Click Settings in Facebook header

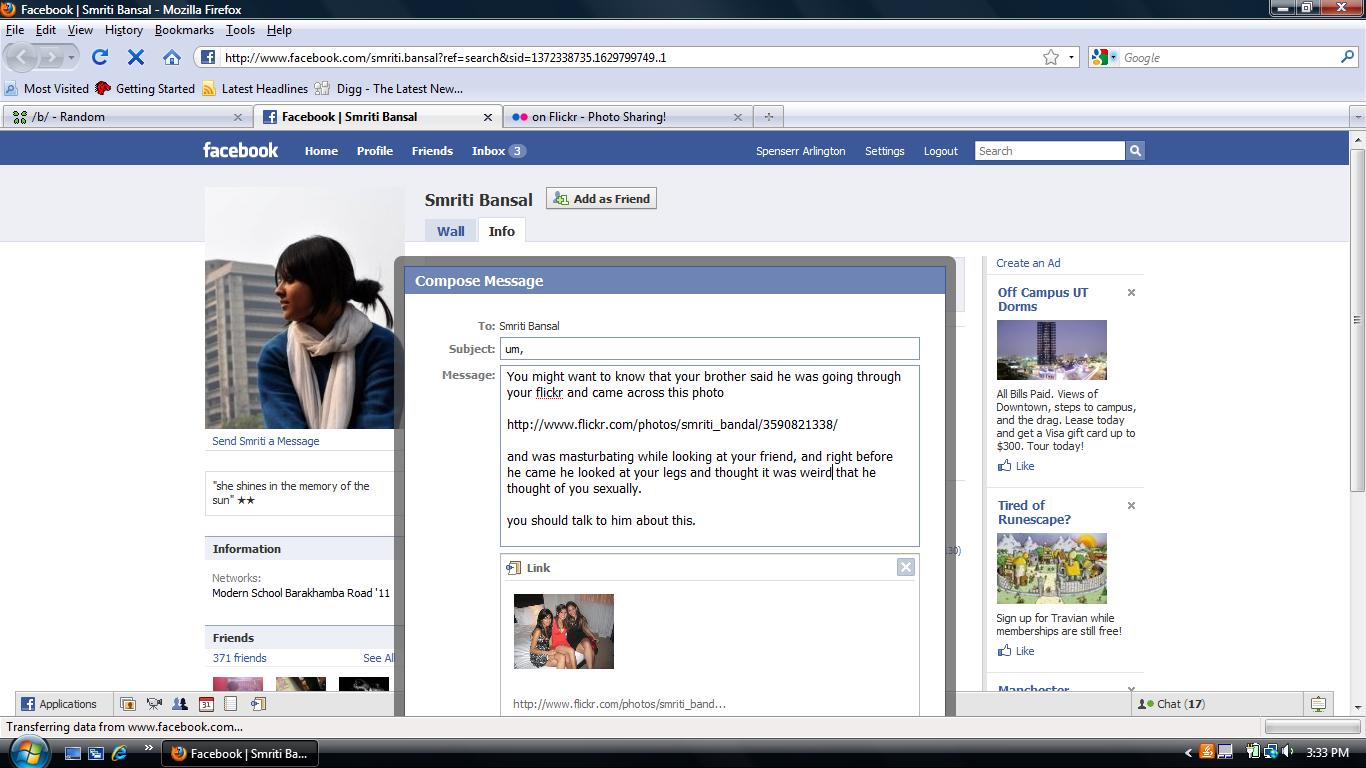click(884, 151)
